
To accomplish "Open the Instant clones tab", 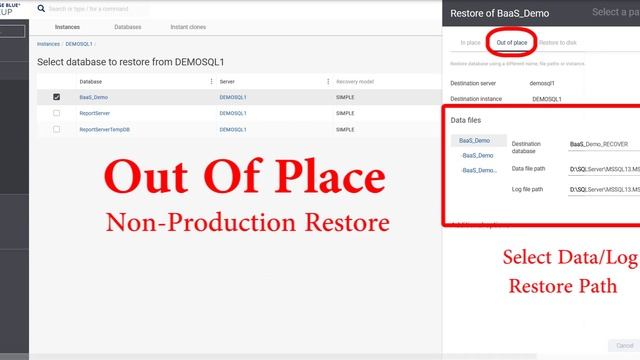I will pos(188,27).
